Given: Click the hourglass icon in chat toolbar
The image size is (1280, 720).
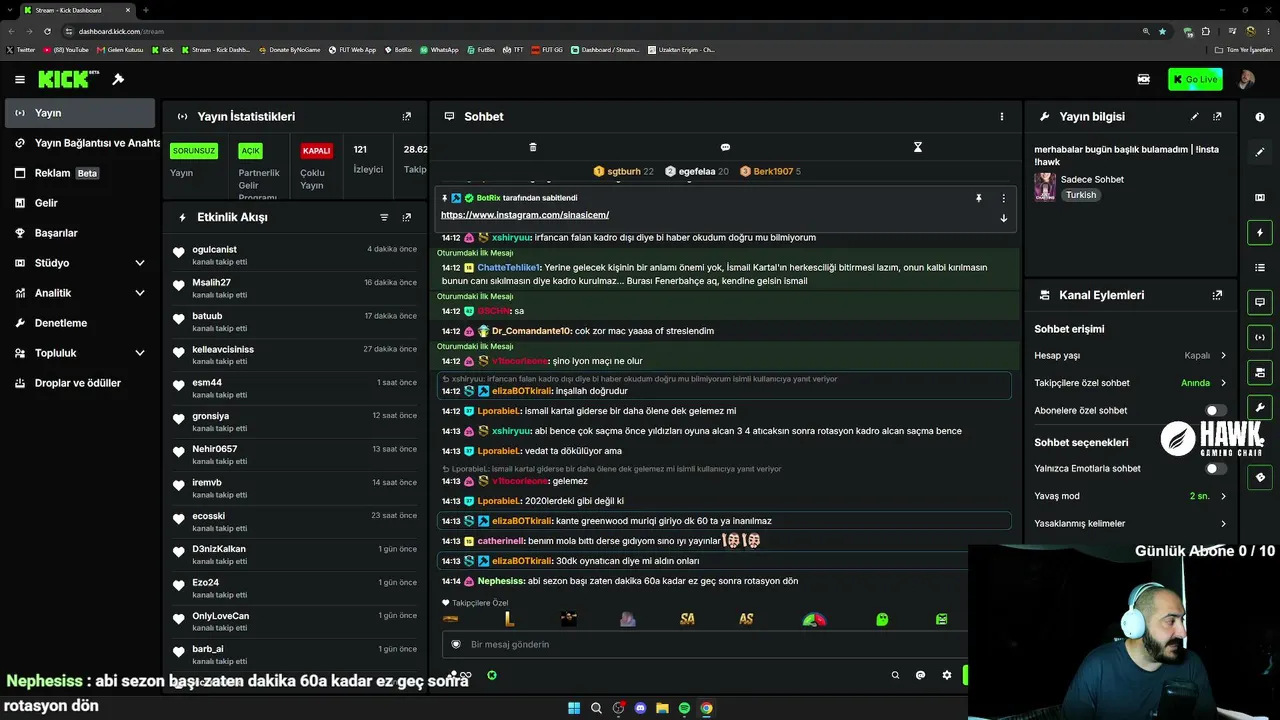Looking at the screenshot, I should [x=918, y=147].
